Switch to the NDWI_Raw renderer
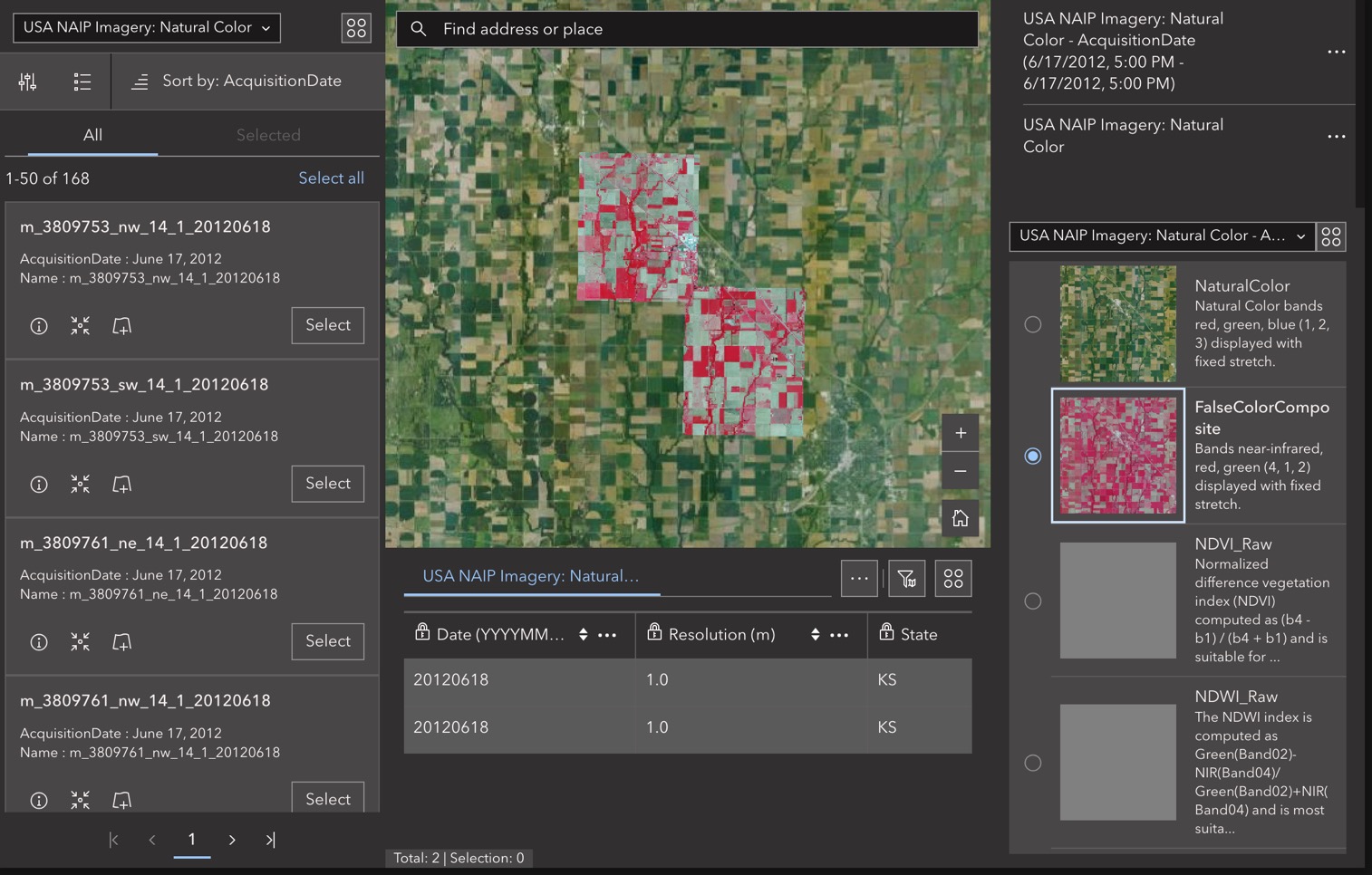 [1033, 763]
